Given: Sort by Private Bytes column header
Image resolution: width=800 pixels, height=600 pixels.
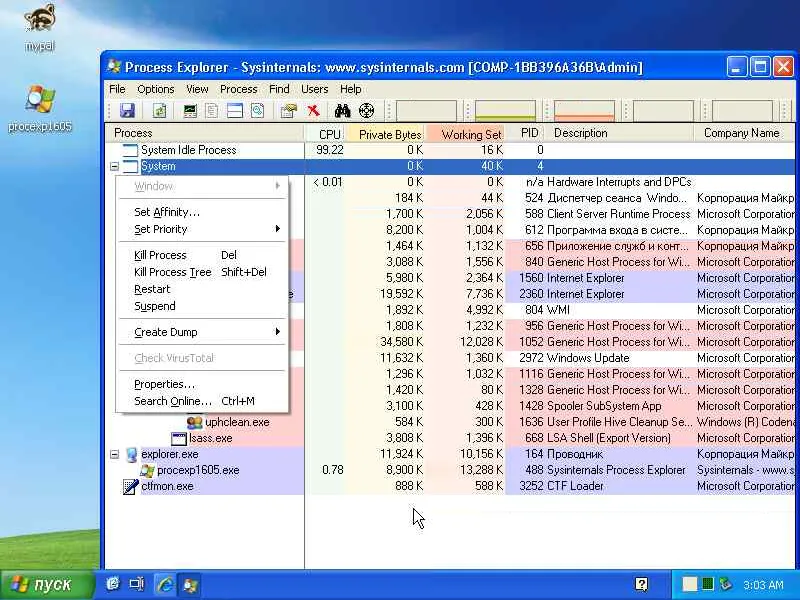Looking at the screenshot, I should coord(386,134).
